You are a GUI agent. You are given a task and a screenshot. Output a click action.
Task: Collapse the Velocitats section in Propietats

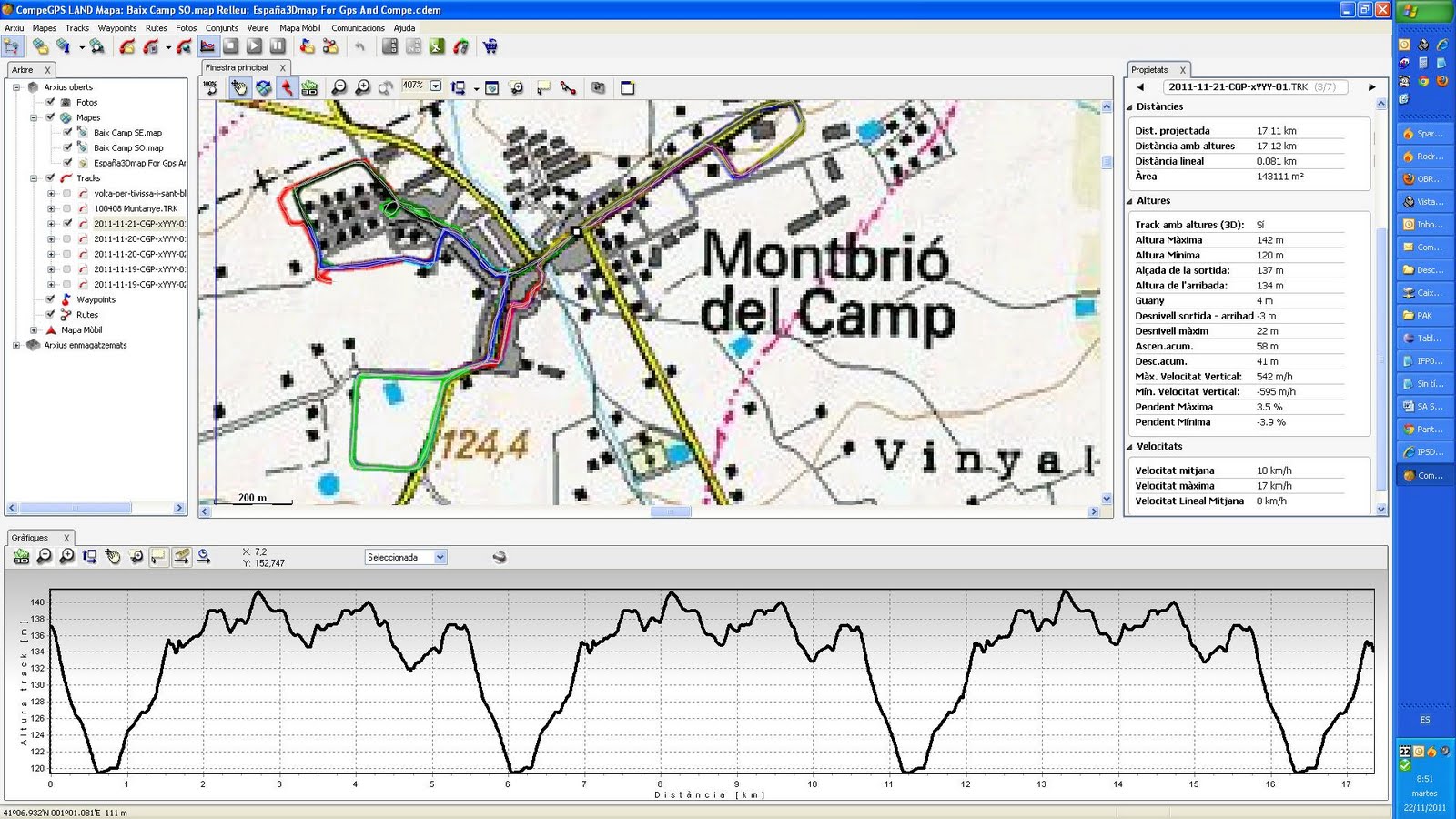click(1130, 447)
